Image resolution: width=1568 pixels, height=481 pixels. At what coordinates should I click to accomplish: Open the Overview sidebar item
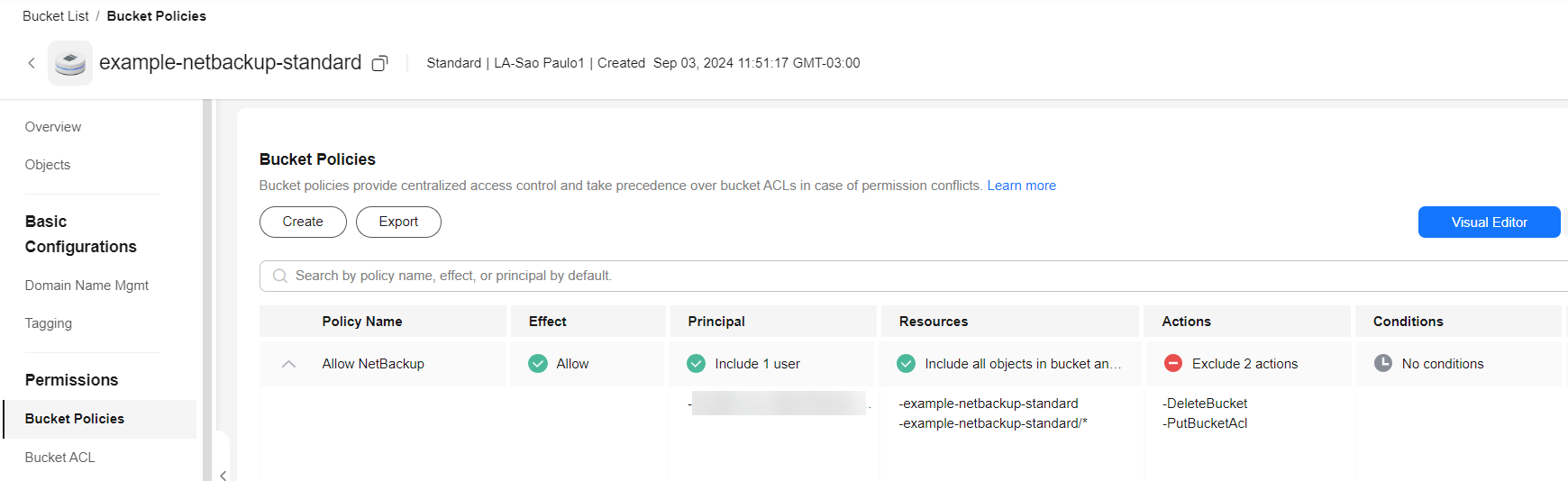[53, 127]
